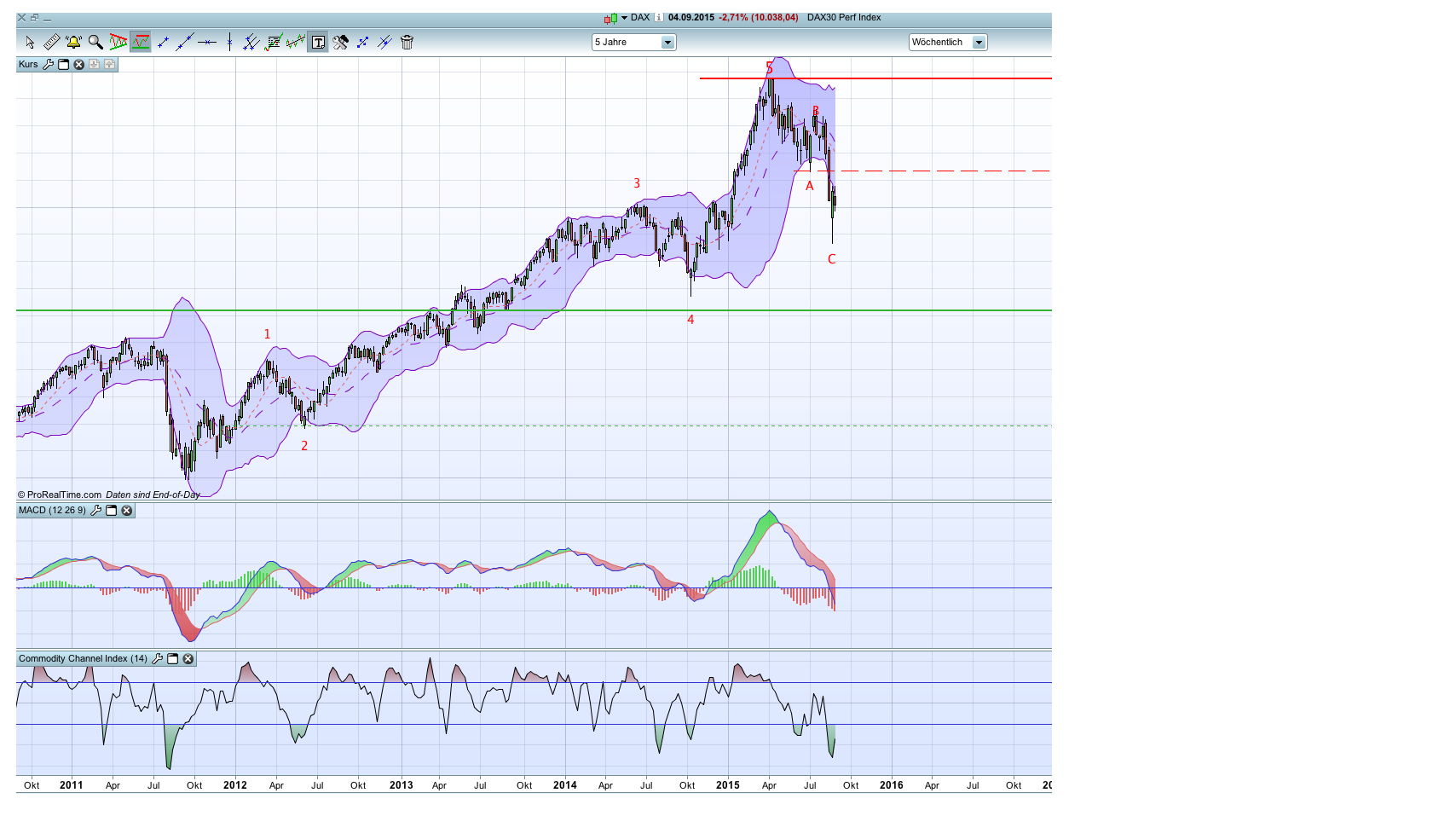Select the vertical line drawing tool
This screenshot has height=839, width=1456.
pyautogui.click(x=229, y=42)
